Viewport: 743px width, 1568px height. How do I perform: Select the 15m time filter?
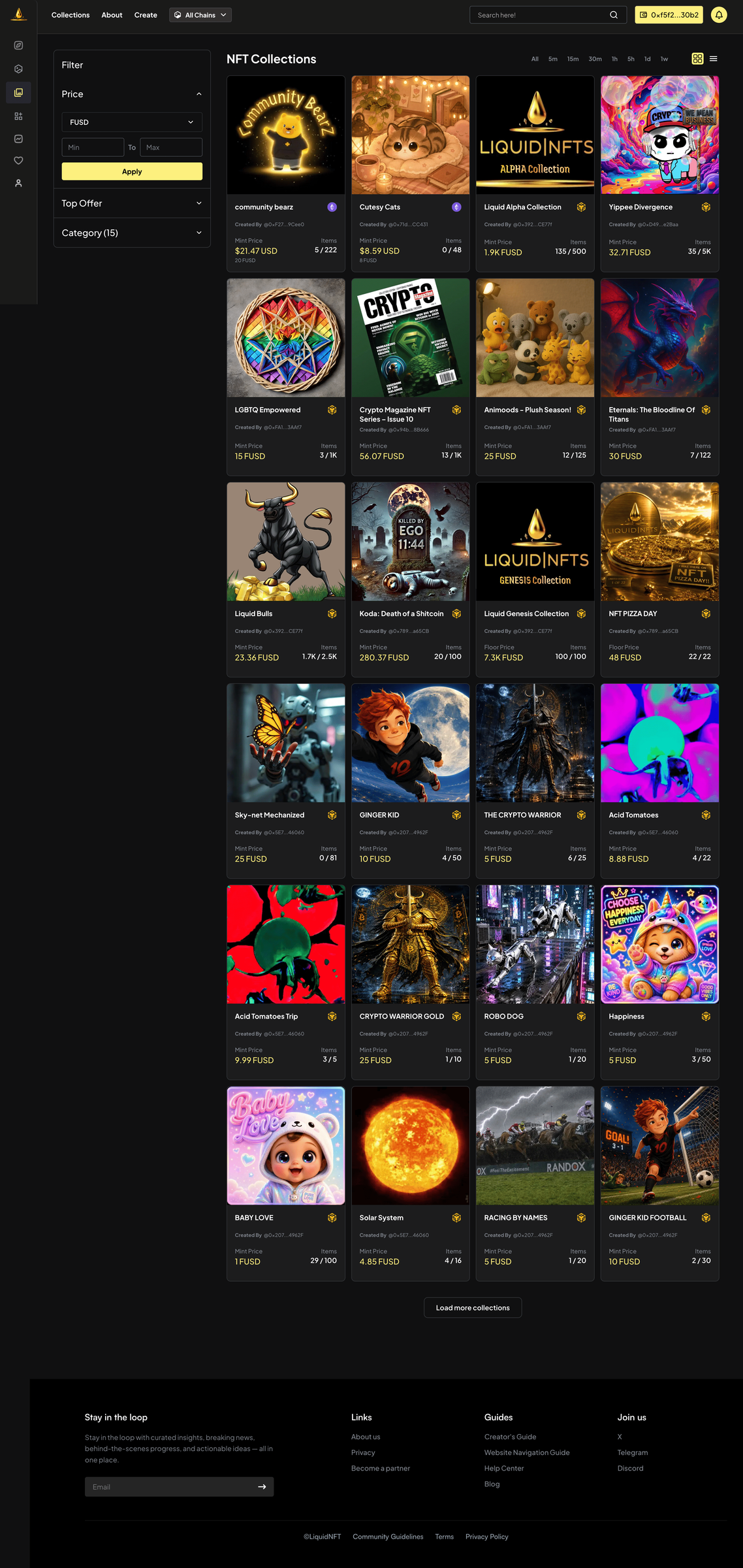coord(573,59)
